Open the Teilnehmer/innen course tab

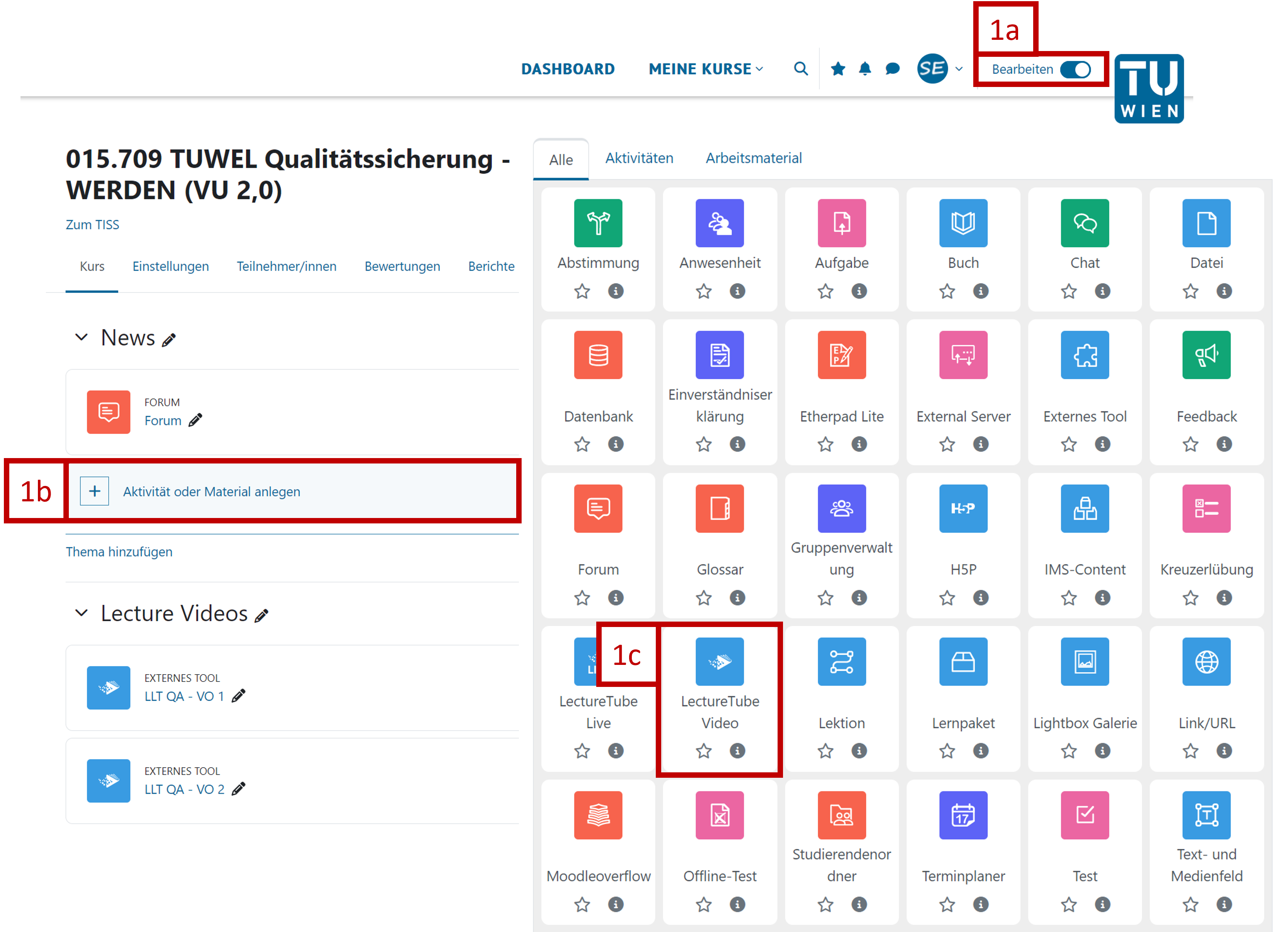click(286, 266)
